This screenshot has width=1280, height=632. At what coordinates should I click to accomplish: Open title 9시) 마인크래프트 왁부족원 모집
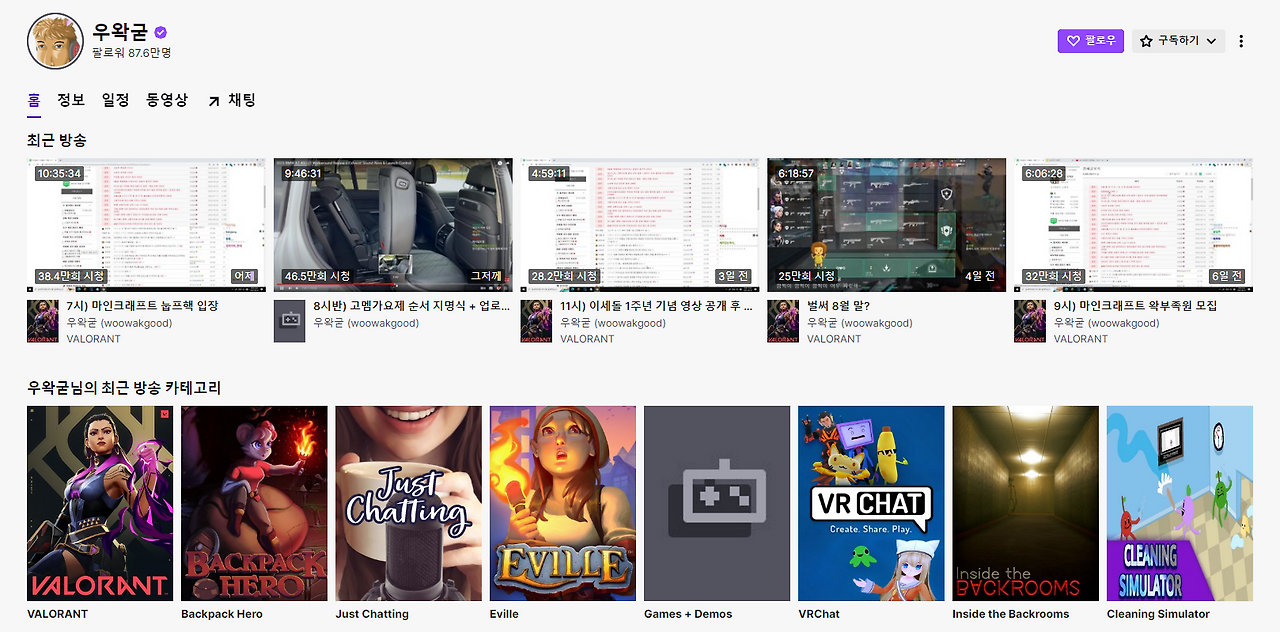point(1136,306)
